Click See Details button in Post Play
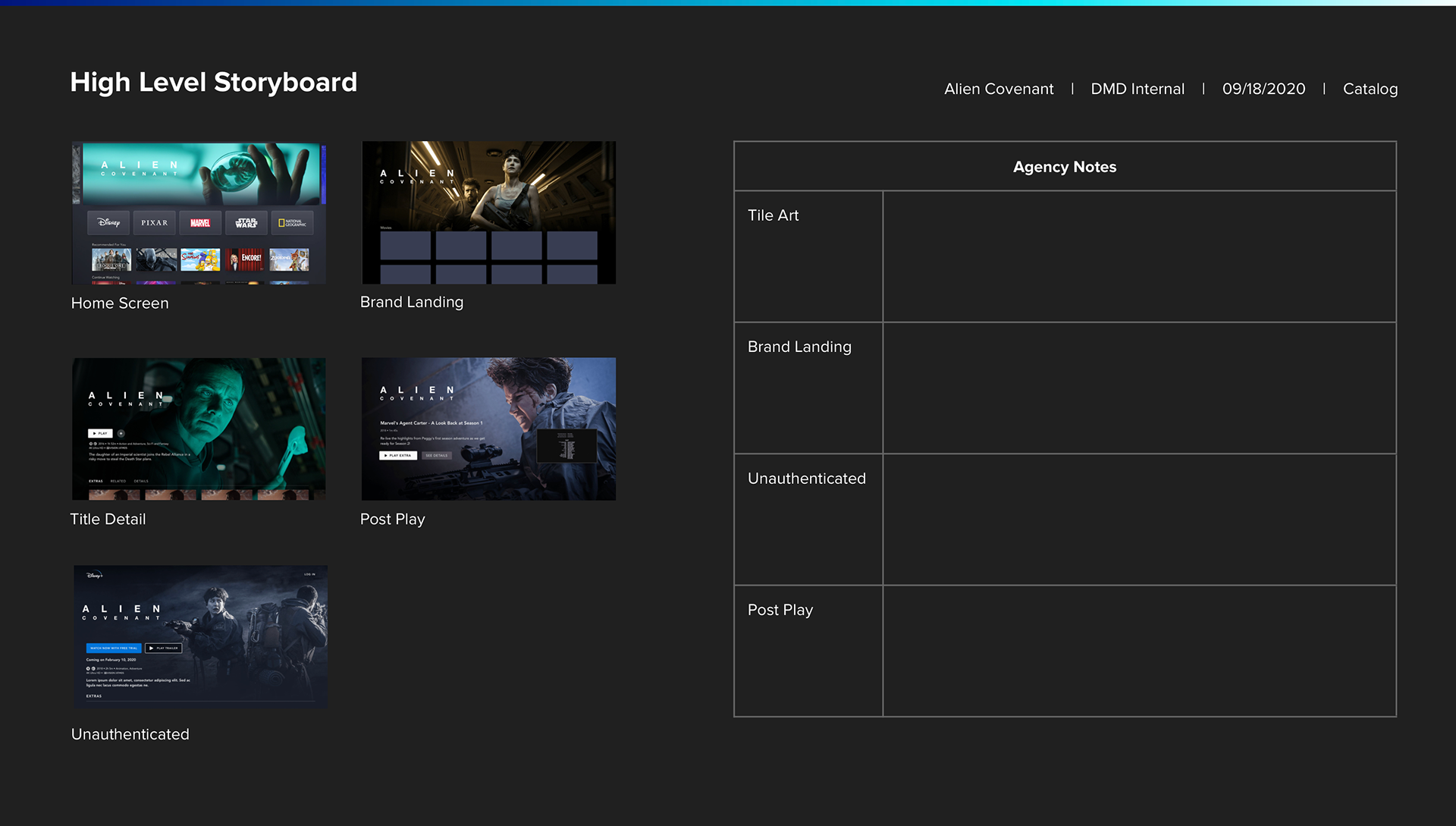 [x=436, y=455]
